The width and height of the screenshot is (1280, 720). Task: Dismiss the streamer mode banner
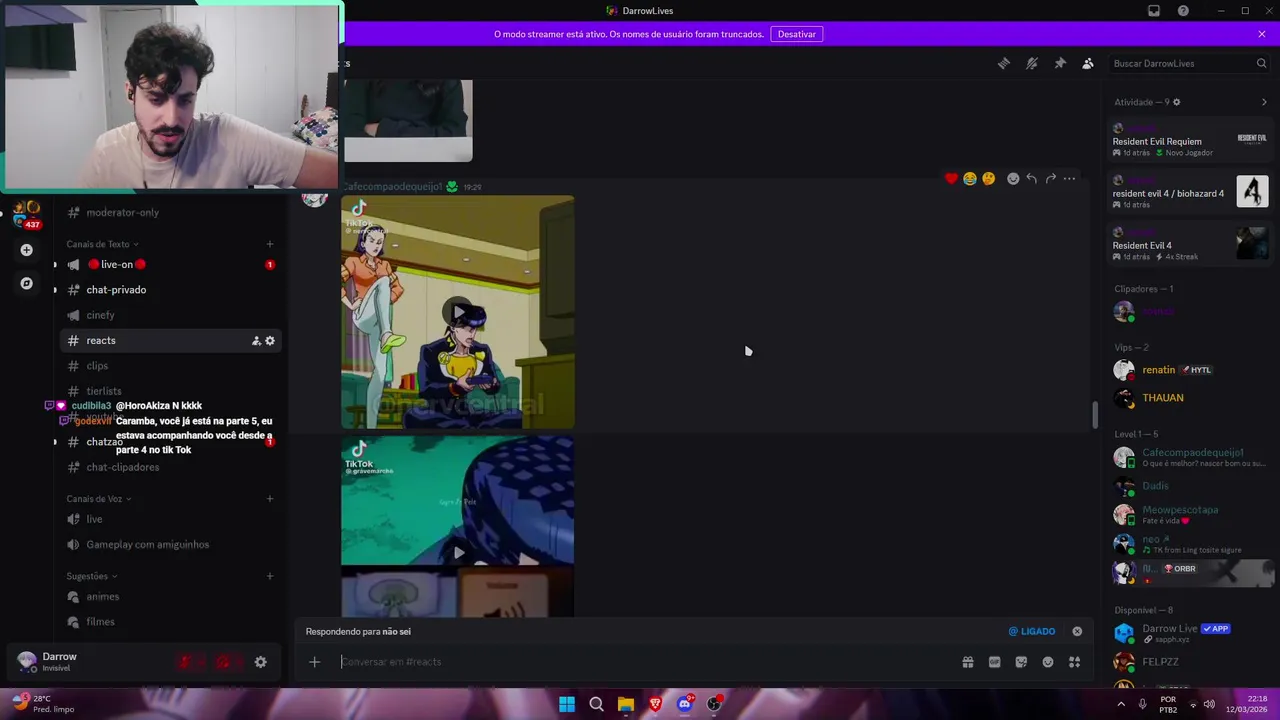1262,34
